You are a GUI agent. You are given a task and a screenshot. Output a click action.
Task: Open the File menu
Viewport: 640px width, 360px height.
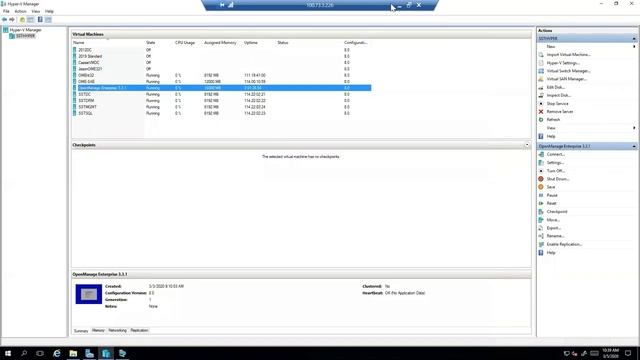6,11
